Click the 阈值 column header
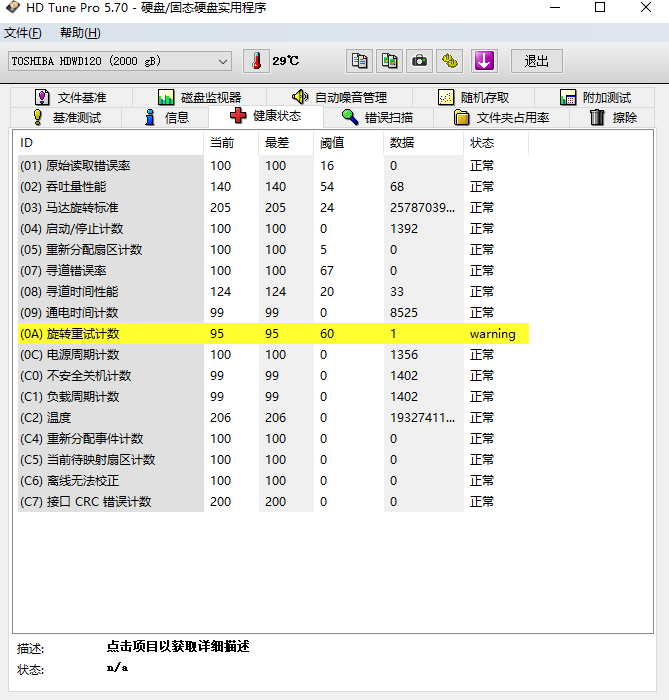This screenshot has height=700, width=669. click(349, 143)
